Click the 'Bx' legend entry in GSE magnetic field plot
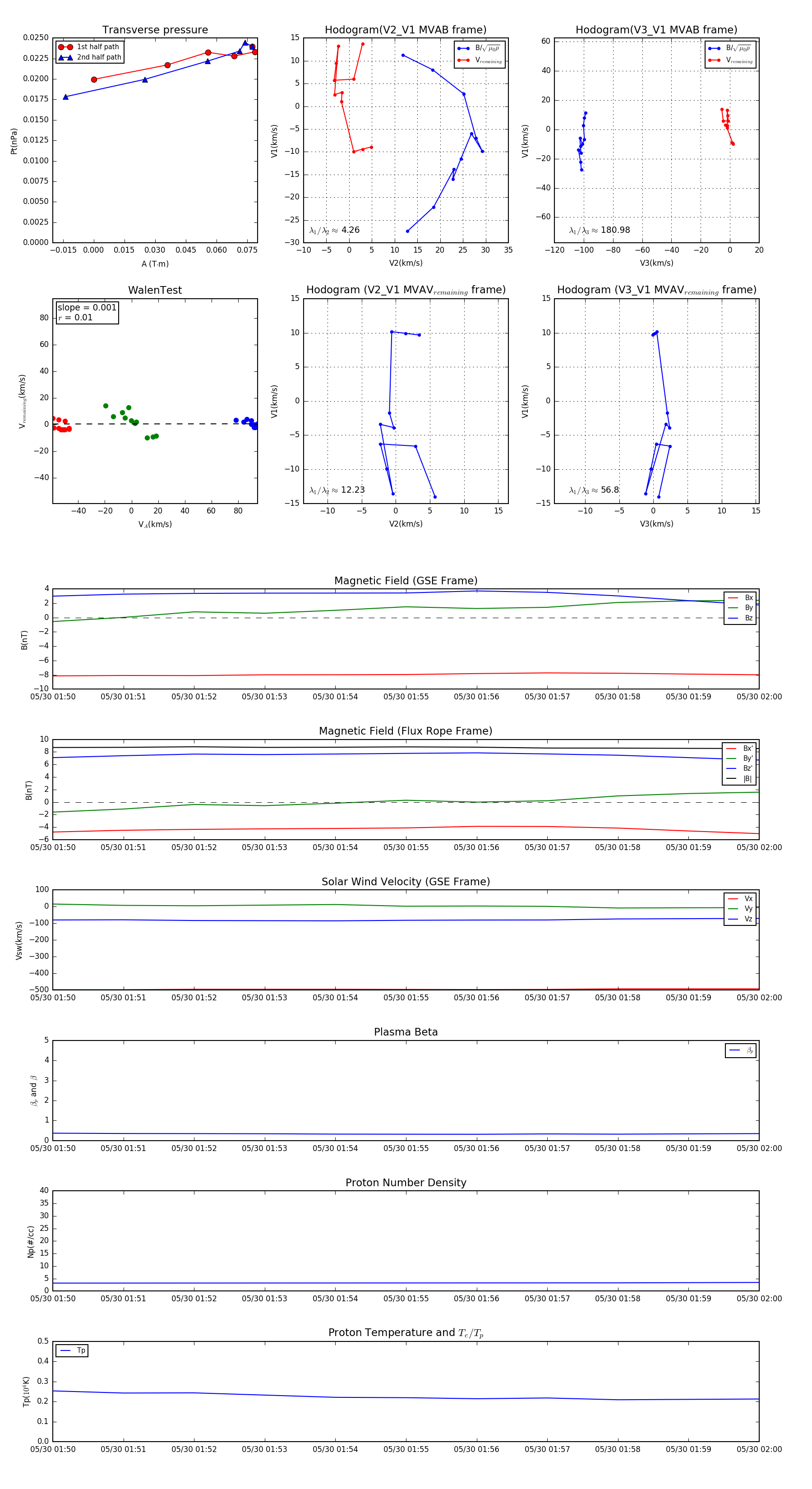 pos(740,598)
